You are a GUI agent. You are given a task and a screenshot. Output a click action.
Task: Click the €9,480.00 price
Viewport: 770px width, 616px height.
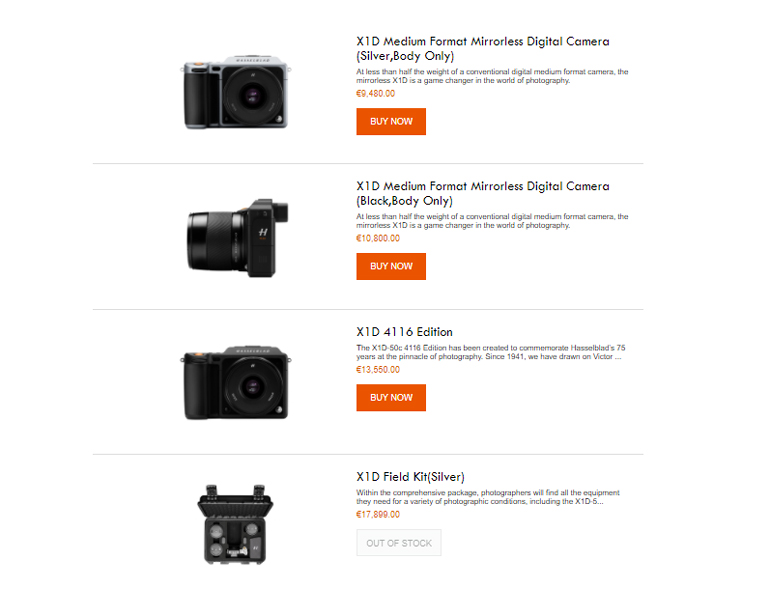[x=375, y=93]
